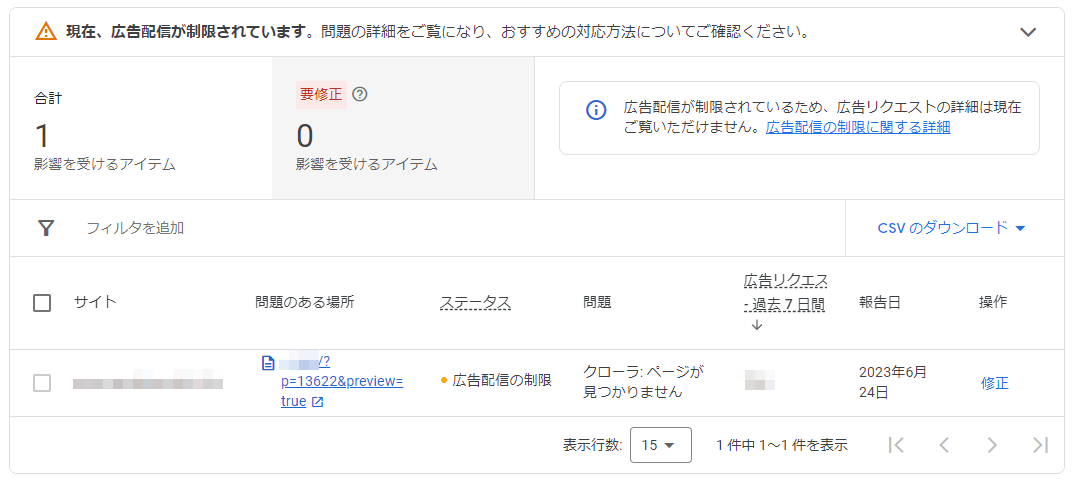
Task: Click the document page icon beside URL
Action: pyautogui.click(x=267, y=363)
